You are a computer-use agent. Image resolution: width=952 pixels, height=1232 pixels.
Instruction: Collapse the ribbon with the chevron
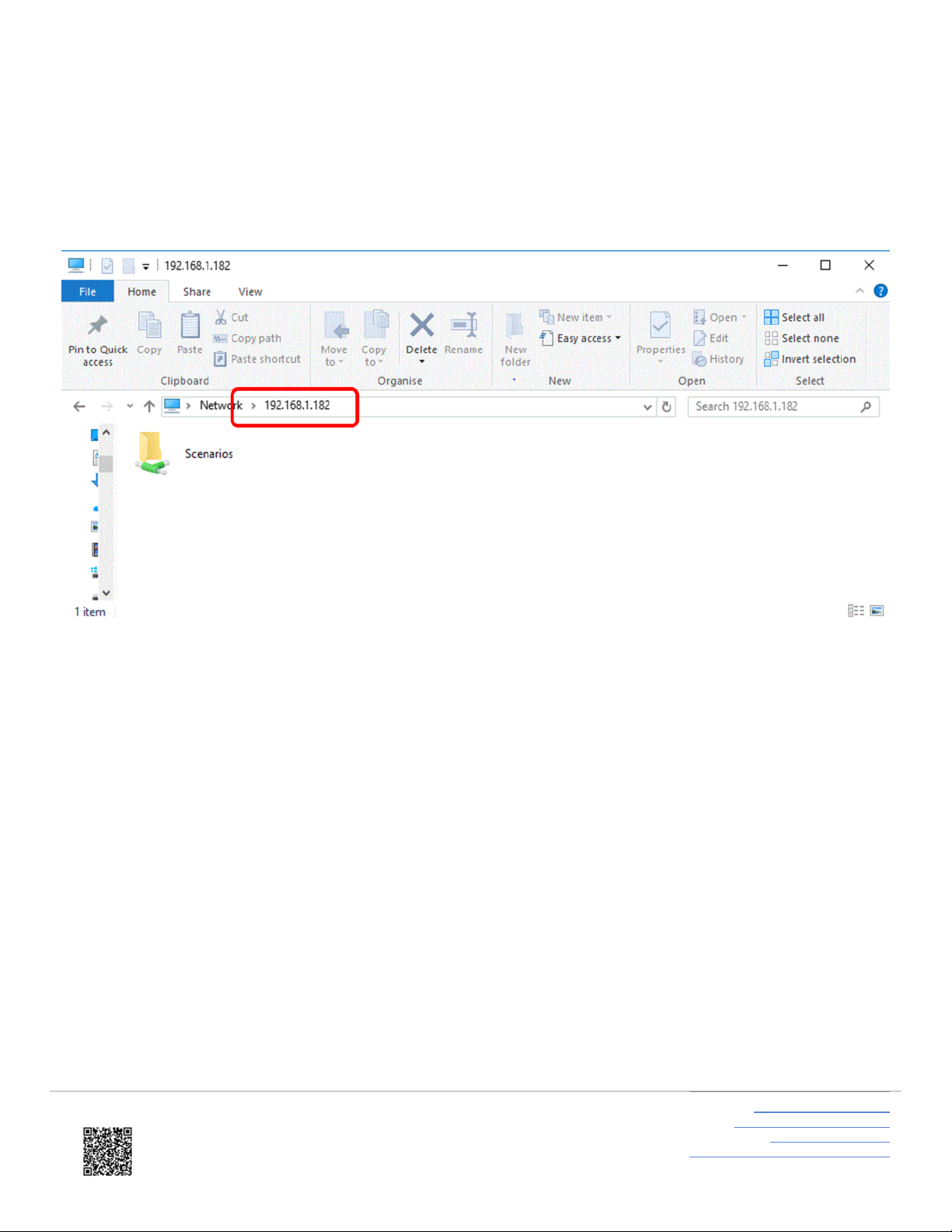tap(860, 291)
